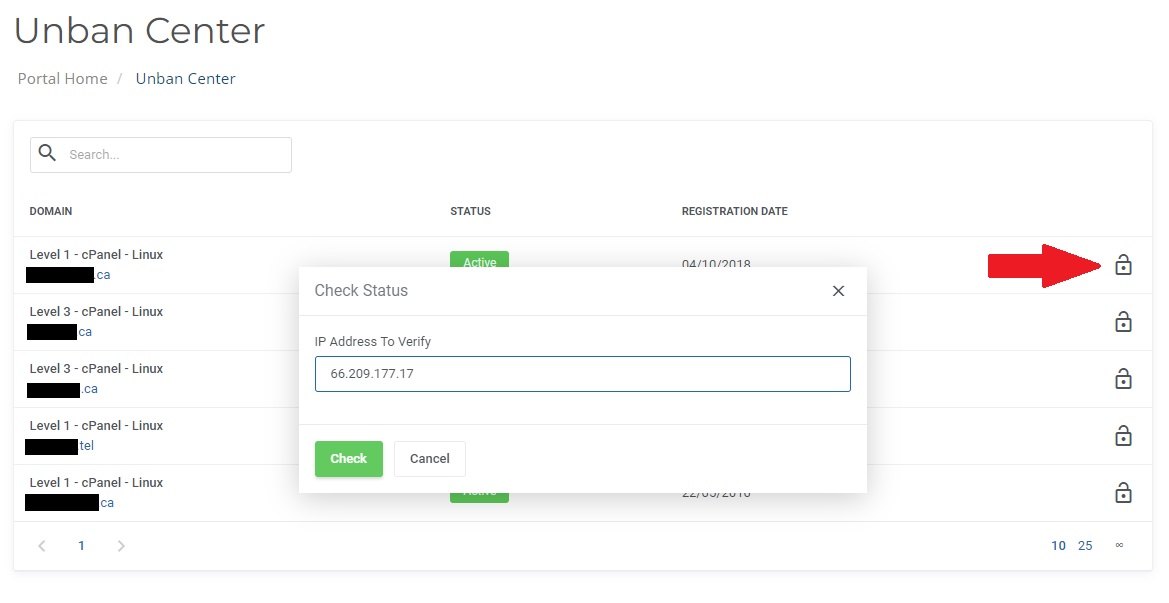Open the Portal Home breadcrumb link
The height and width of the screenshot is (603, 1169).
point(63,79)
